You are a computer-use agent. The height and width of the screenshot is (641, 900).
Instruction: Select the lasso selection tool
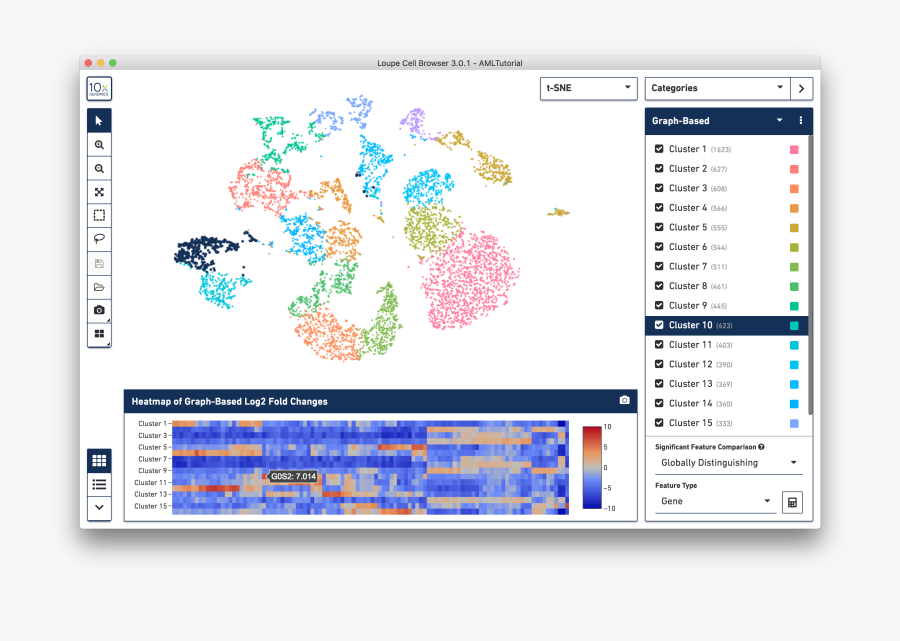coord(99,239)
